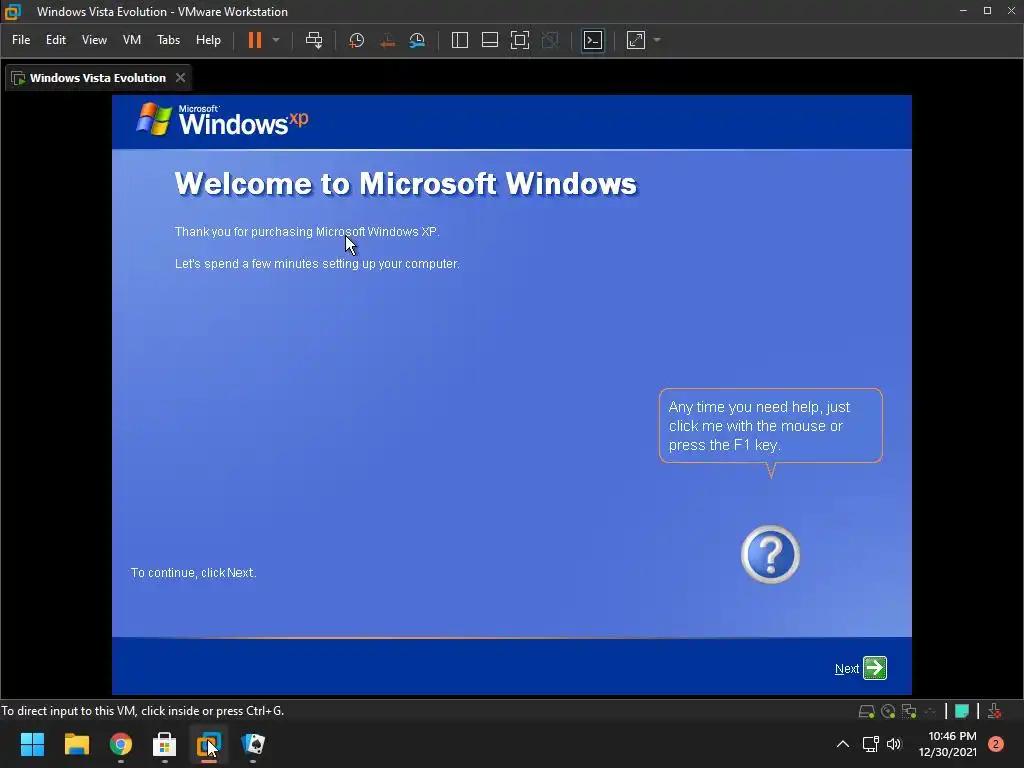Screen dimensions: 1024x768
Task: Click the greyed USB device status icon
Action: [931, 711]
